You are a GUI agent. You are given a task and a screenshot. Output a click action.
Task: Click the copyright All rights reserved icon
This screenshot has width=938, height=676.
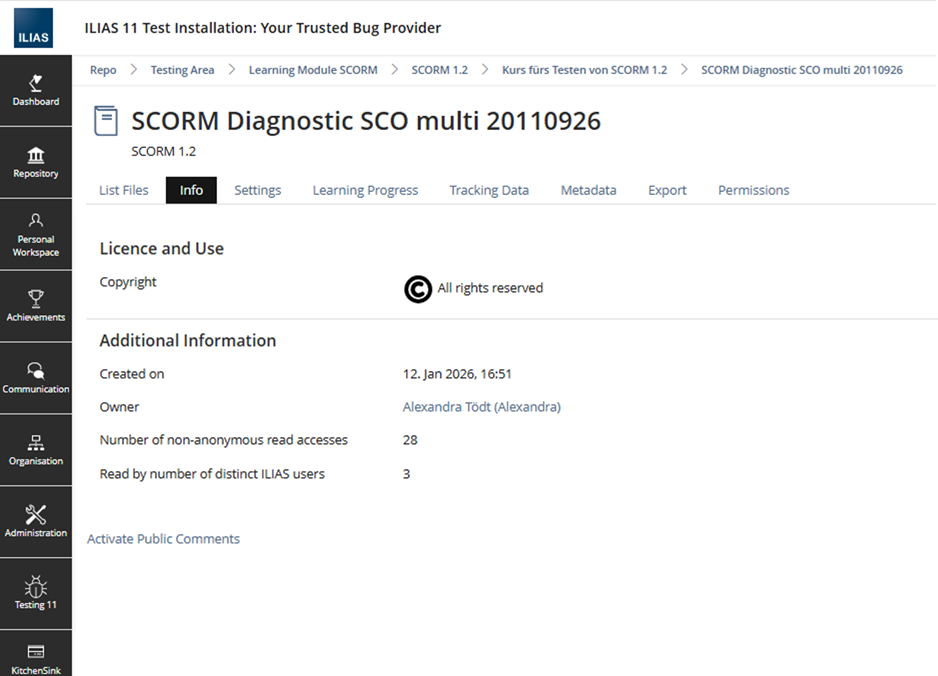(x=418, y=289)
